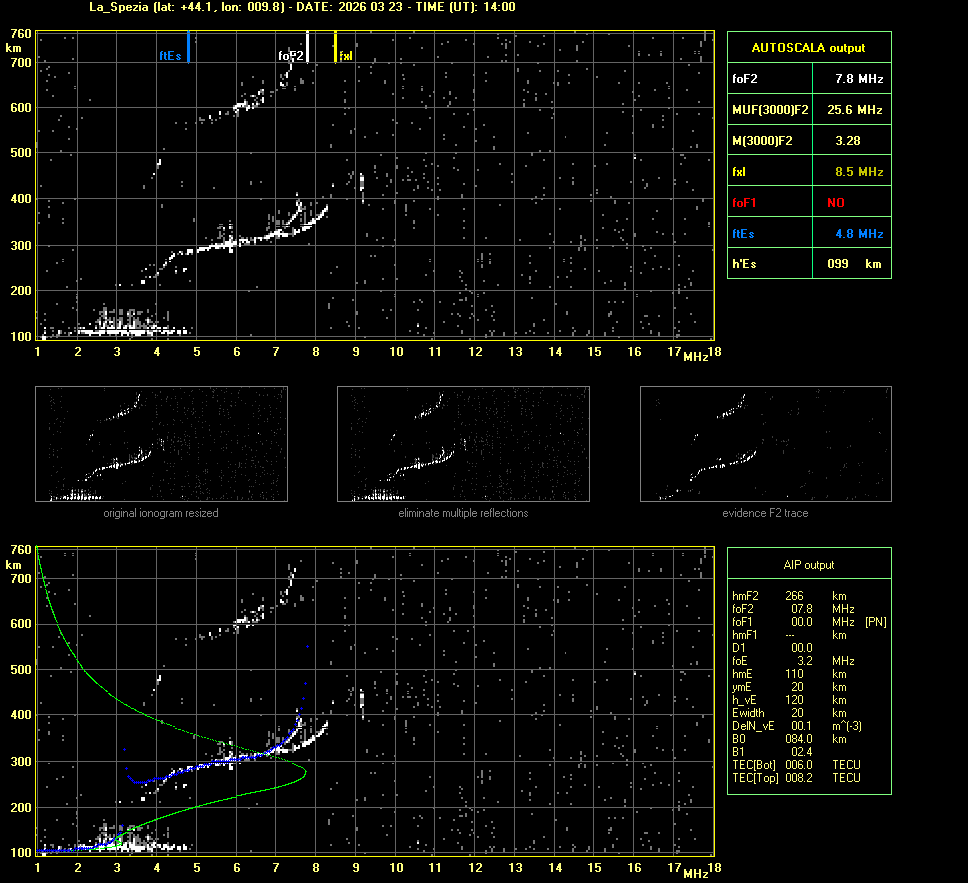968x883 pixels.
Task: Open the original ionogram resized thumbnail
Action: click(x=161, y=444)
